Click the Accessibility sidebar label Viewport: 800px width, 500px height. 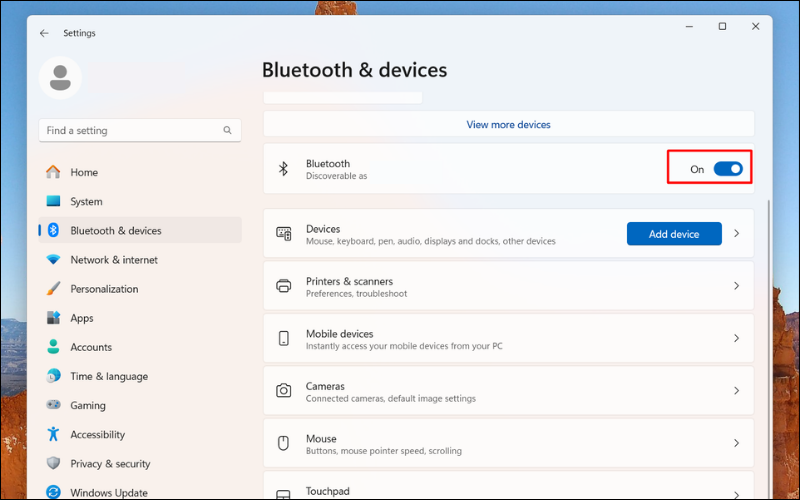point(97,434)
